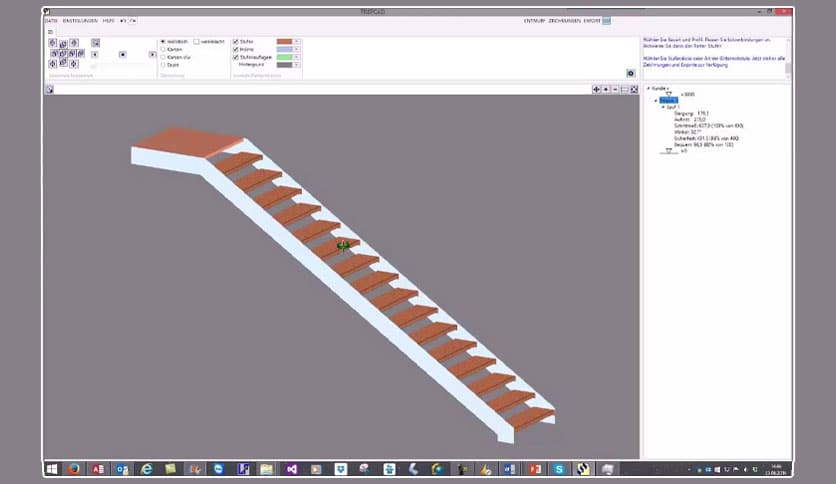Open Firefox from the taskbar

pyautogui.click(x=74, y=469)
